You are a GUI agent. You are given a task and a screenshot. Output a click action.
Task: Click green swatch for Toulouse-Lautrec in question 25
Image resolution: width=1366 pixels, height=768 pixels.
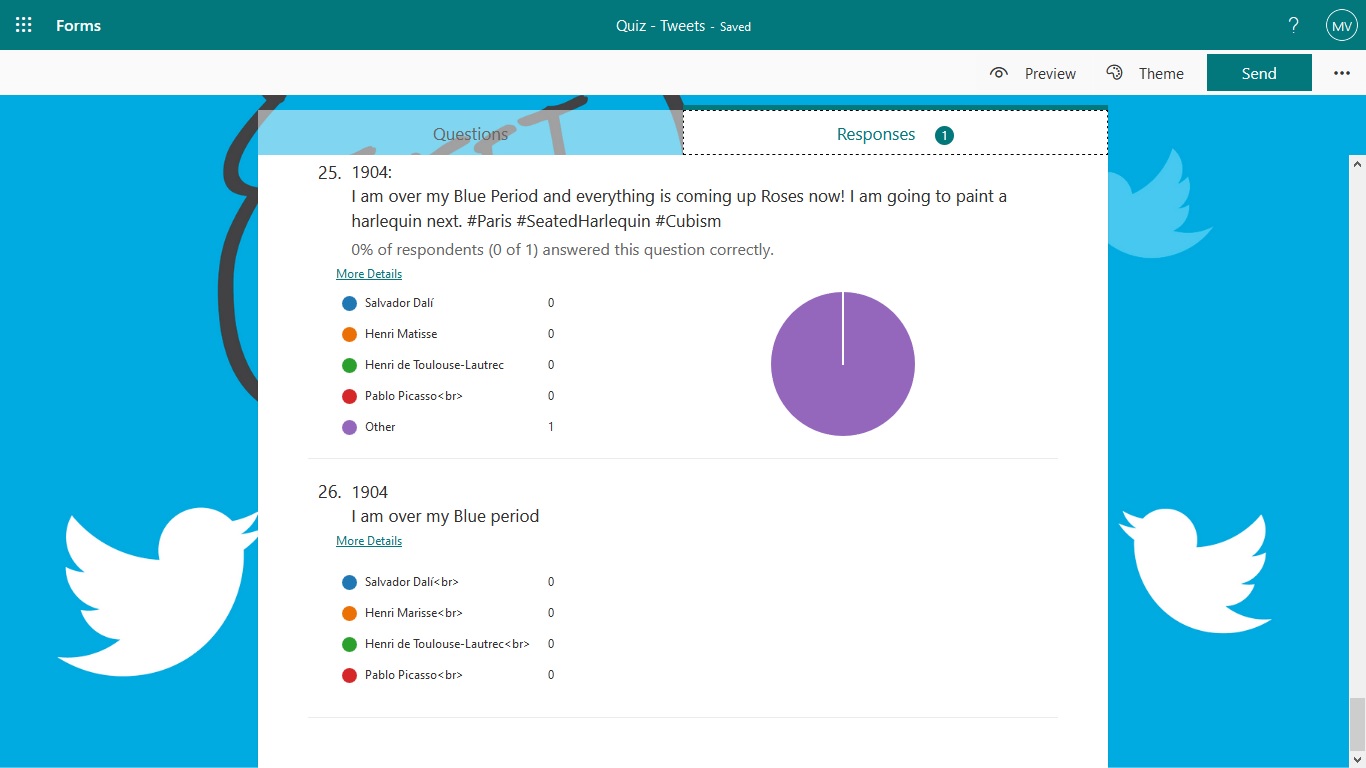349,365
